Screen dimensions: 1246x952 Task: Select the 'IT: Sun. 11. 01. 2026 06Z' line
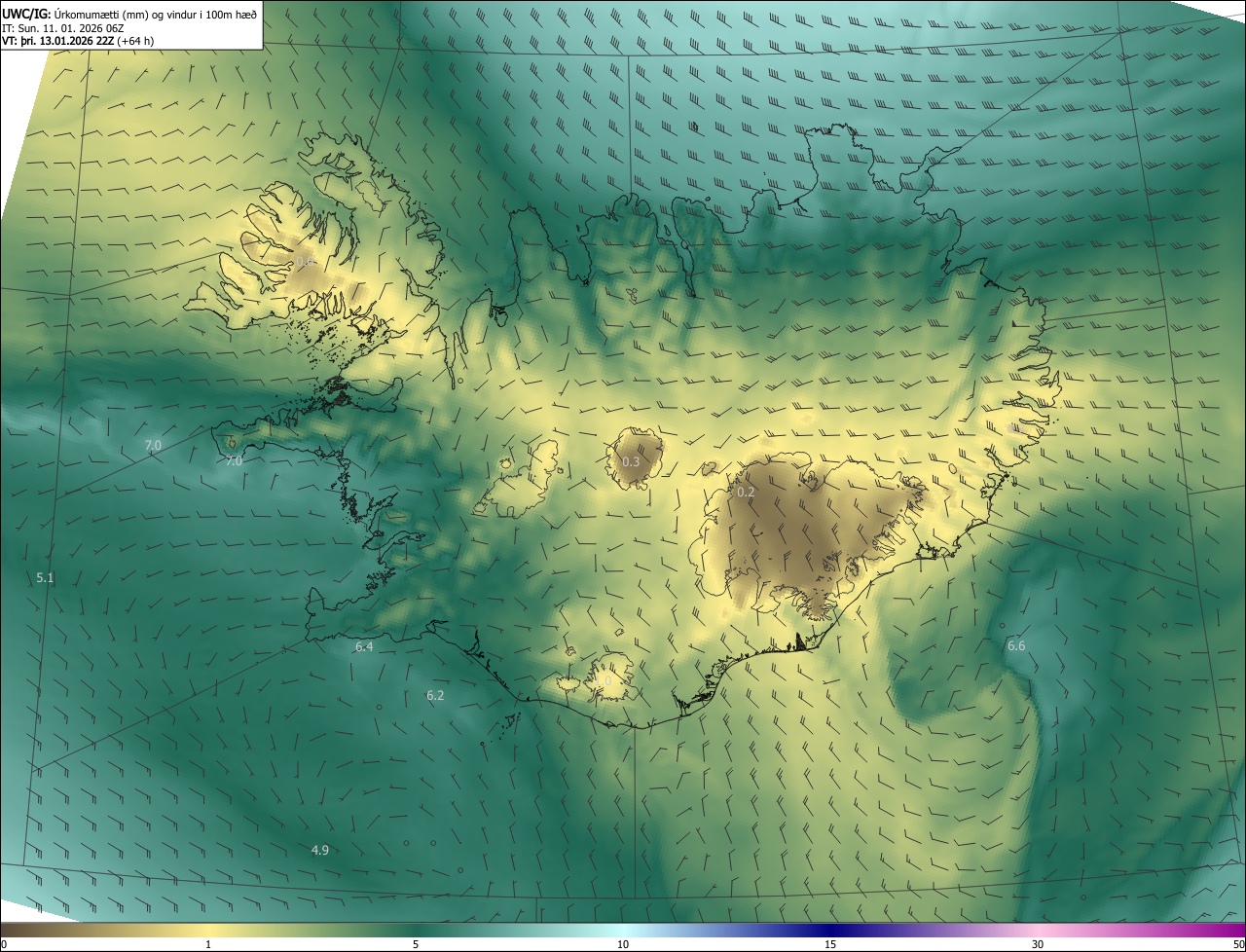[64, 28]
